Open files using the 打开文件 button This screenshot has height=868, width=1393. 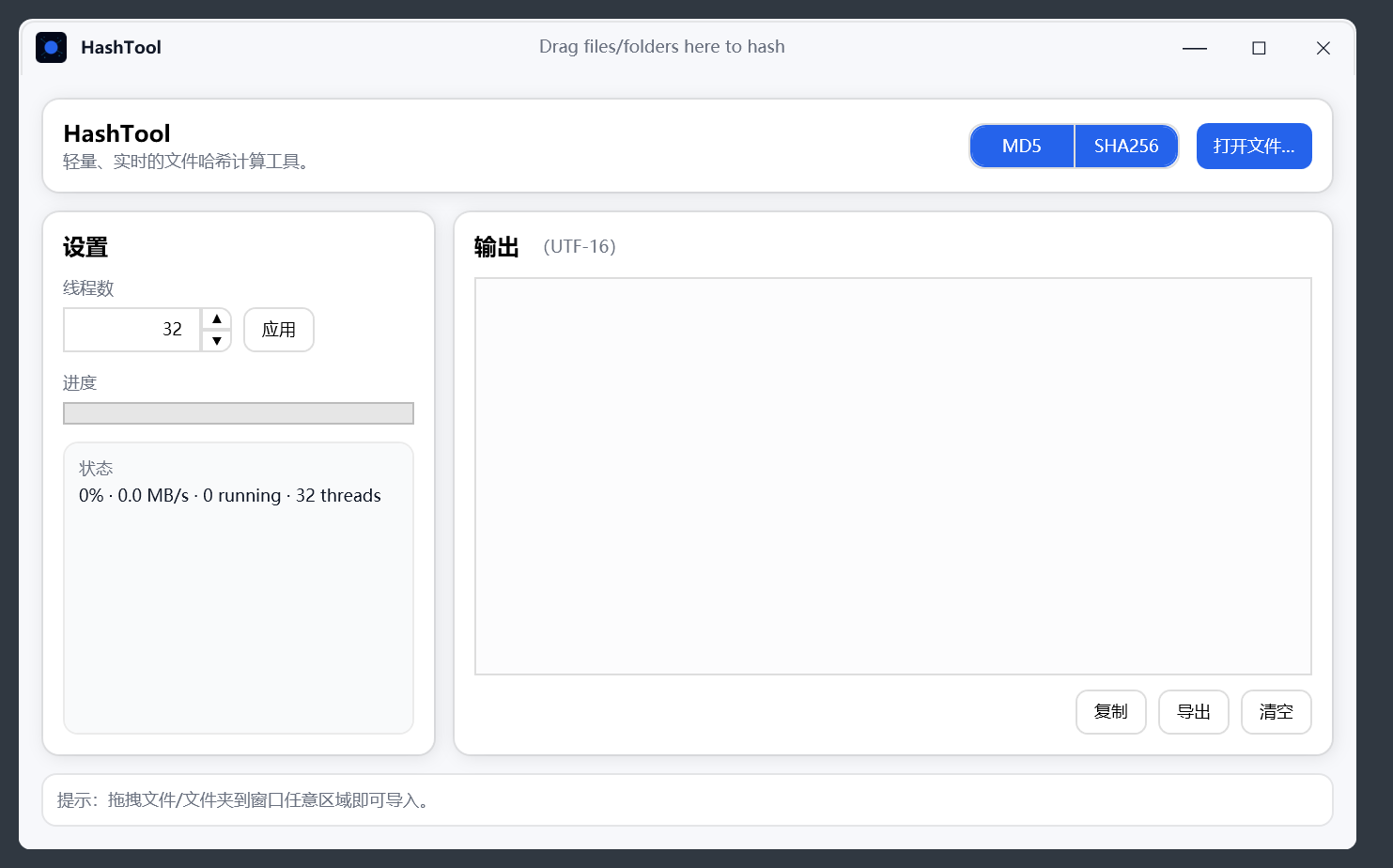(x=1254, y=146)
